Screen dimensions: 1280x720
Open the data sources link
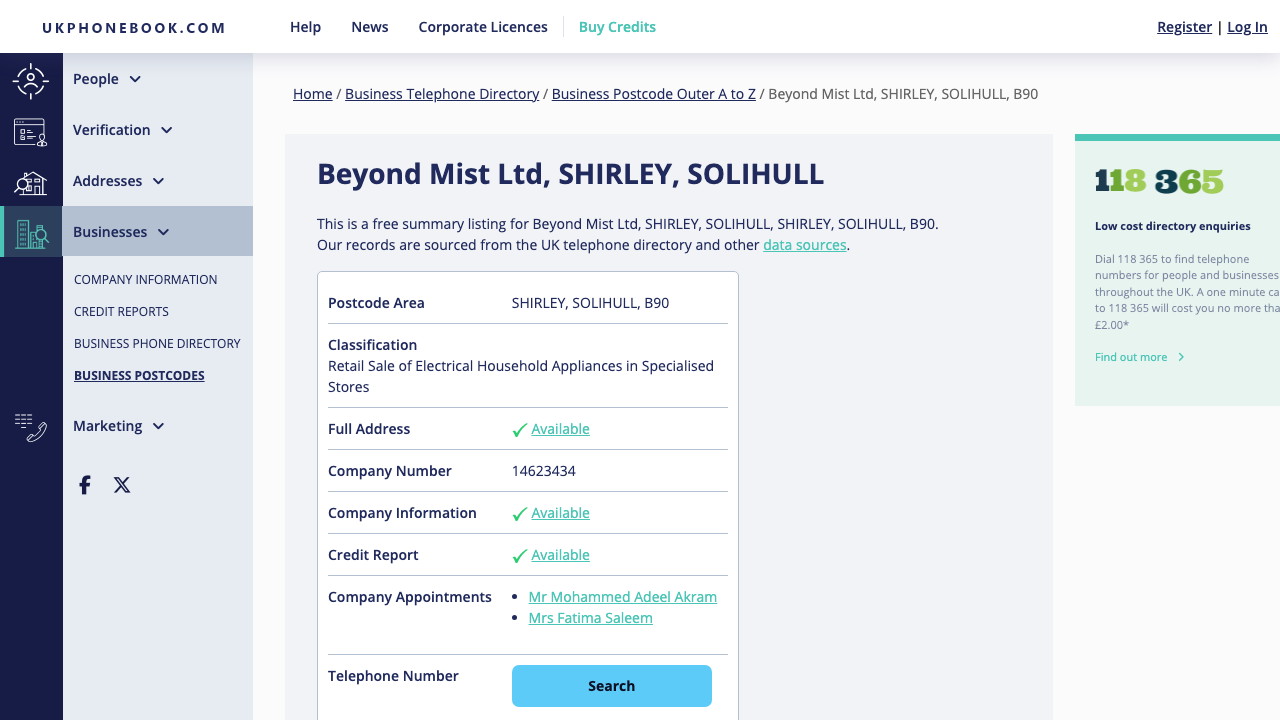tap(804, 245)
